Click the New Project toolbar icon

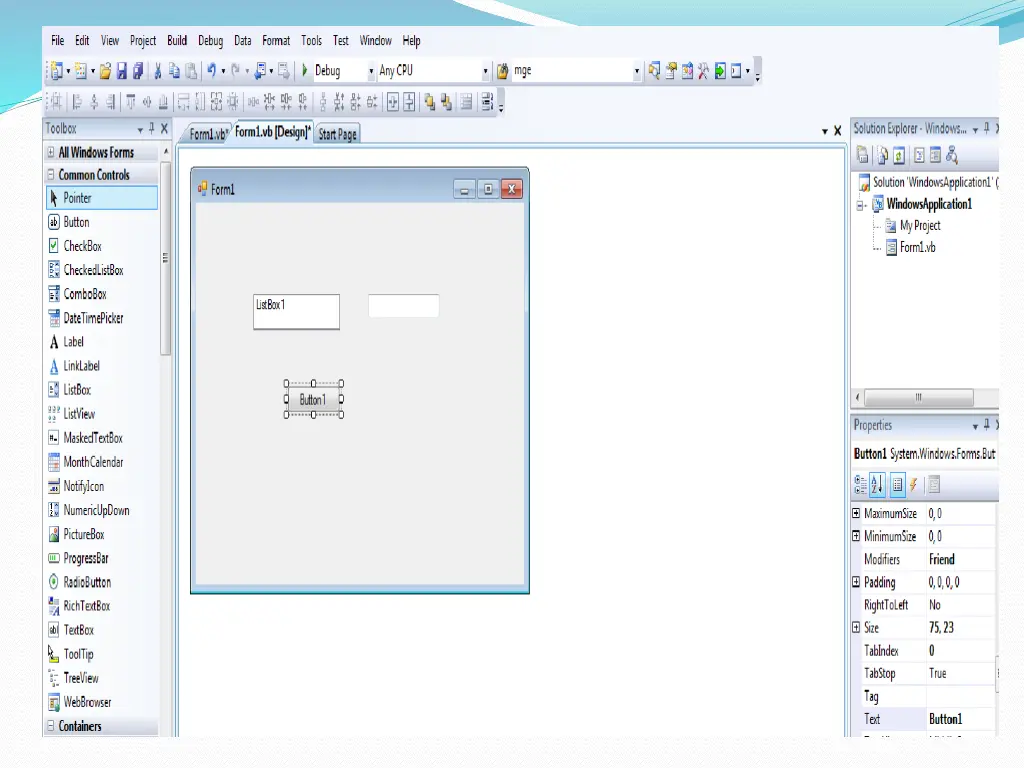(57, 71)
